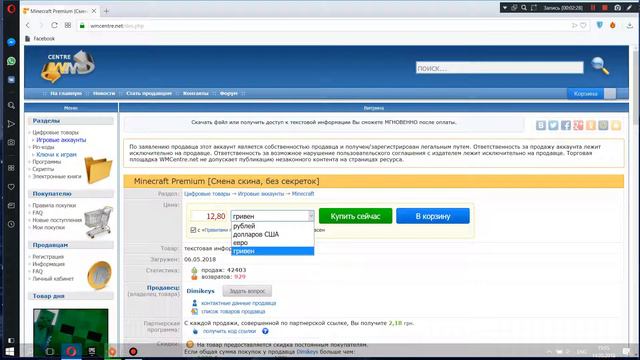Open Windows Start menu
The image size is (640, 360).
tap(9, 351)
